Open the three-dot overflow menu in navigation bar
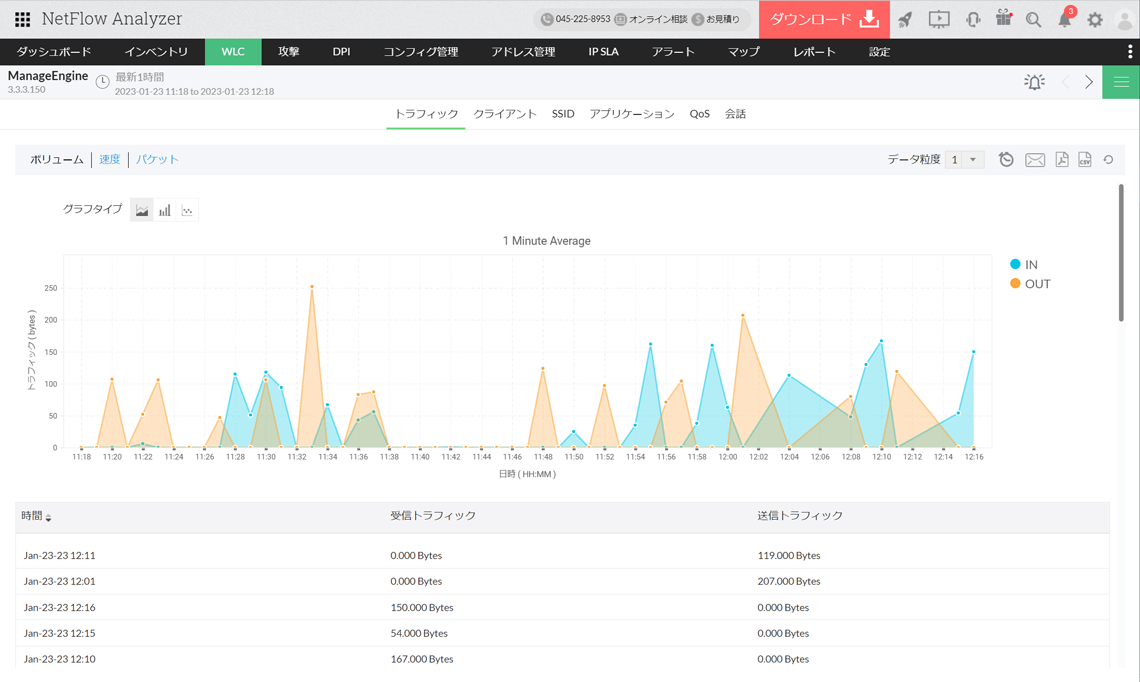The width and height of the screenshot is (1140, 682). tap(1130, 52)
